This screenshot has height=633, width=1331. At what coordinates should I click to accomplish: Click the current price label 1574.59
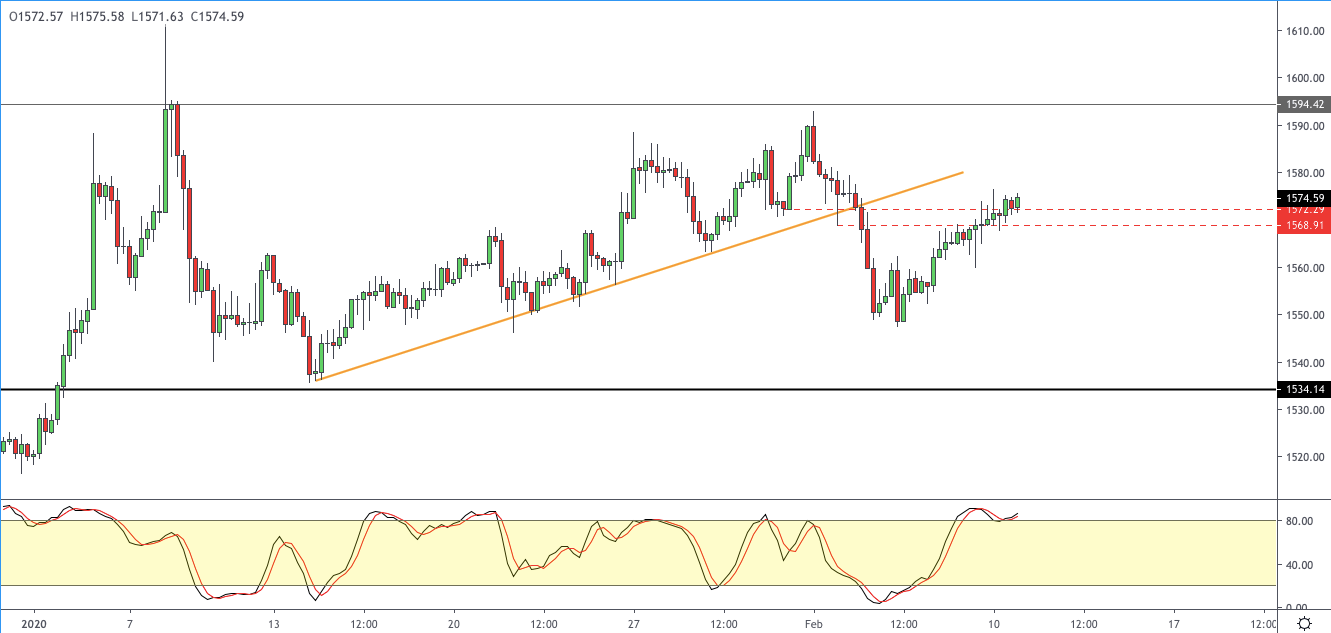click(x=1304, y=198)
